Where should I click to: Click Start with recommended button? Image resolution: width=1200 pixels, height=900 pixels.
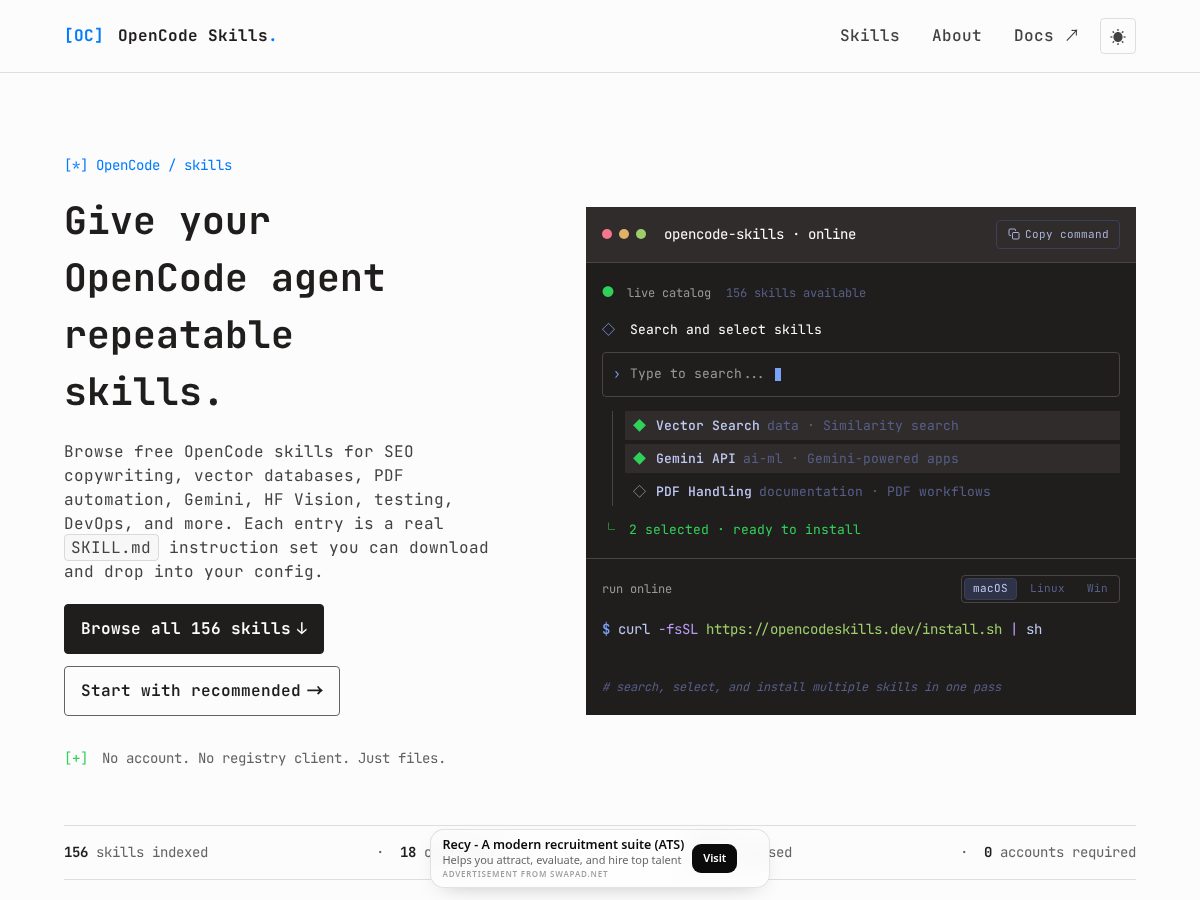[202, 691]
